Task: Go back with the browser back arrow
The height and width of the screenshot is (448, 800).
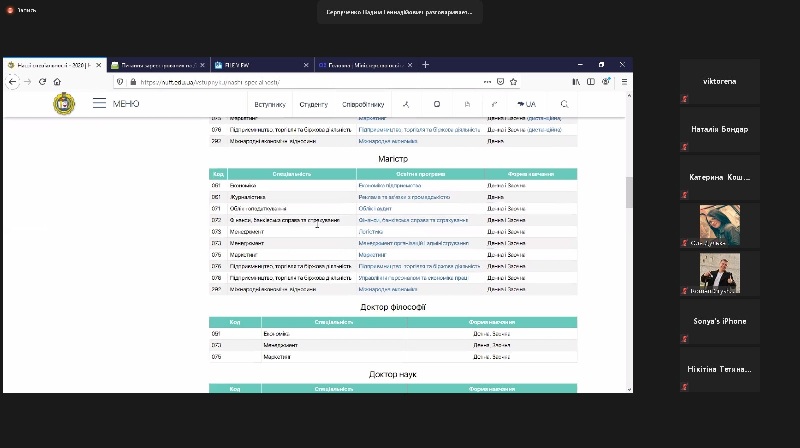Action: pos(12,82)
